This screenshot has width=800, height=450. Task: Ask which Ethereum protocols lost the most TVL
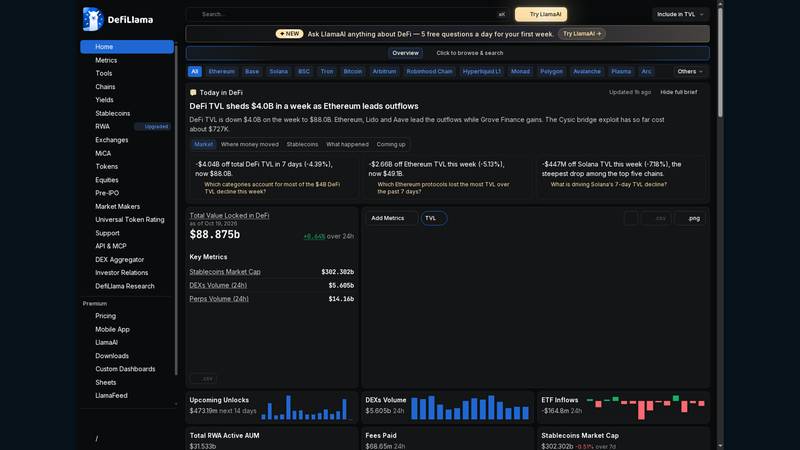pos(443,188)
